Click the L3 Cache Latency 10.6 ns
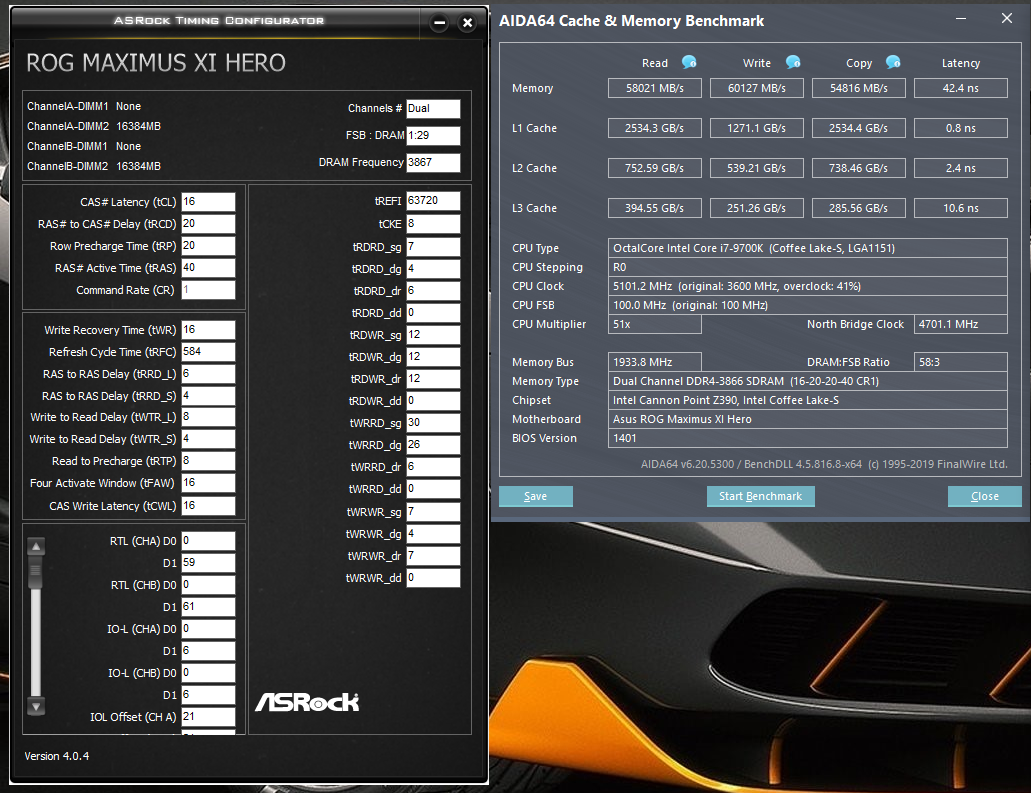This screenshot has height=793, width=1031. click(961, 208)
